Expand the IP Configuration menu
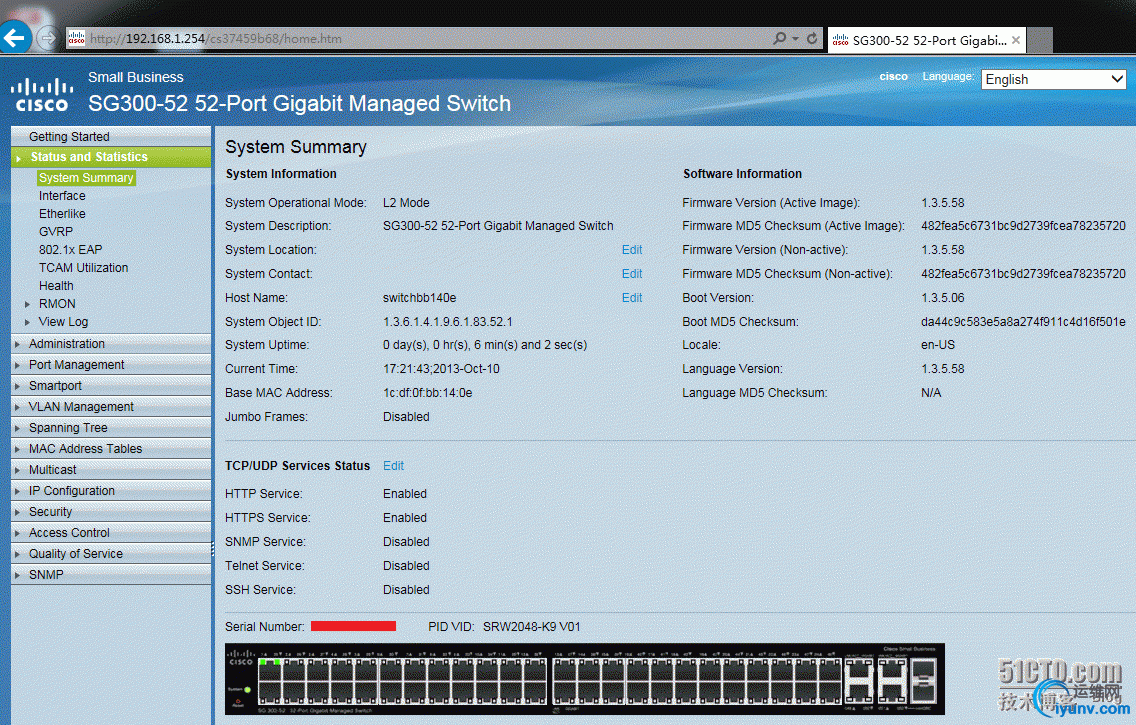This screenshot has height=725, width=1136. pyautogui.click(x=111, y=490)
